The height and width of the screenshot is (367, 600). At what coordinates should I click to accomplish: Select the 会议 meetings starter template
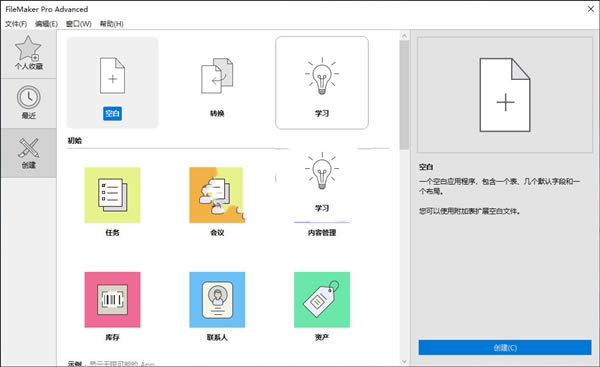(x=217, y=195)
